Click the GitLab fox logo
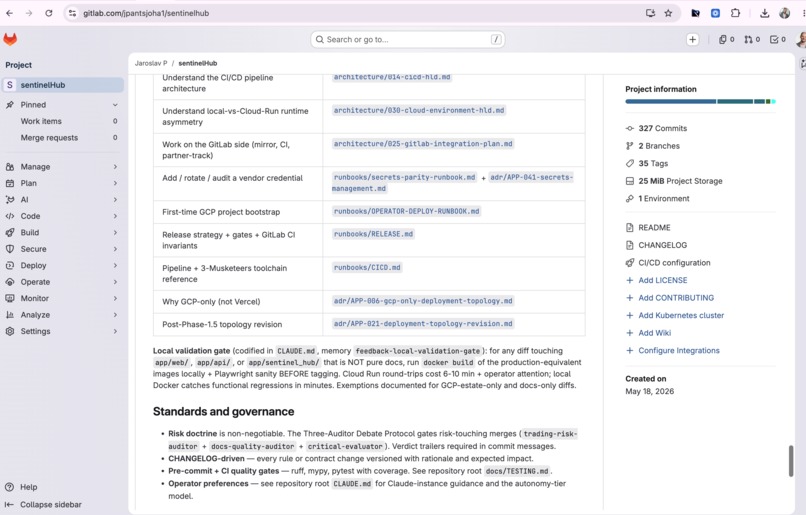 pos(10,39)
